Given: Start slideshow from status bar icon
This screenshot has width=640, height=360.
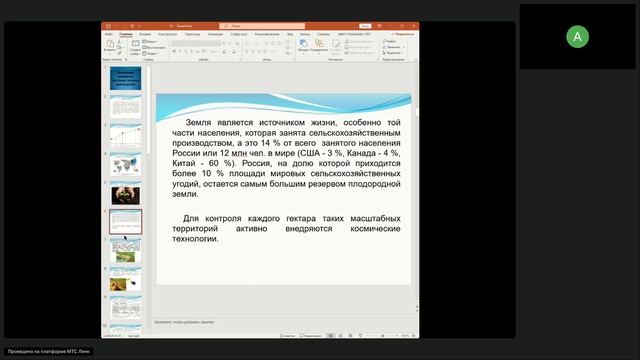Looking at the screenshot, I should pyautogui.click(x=360, y=336).
